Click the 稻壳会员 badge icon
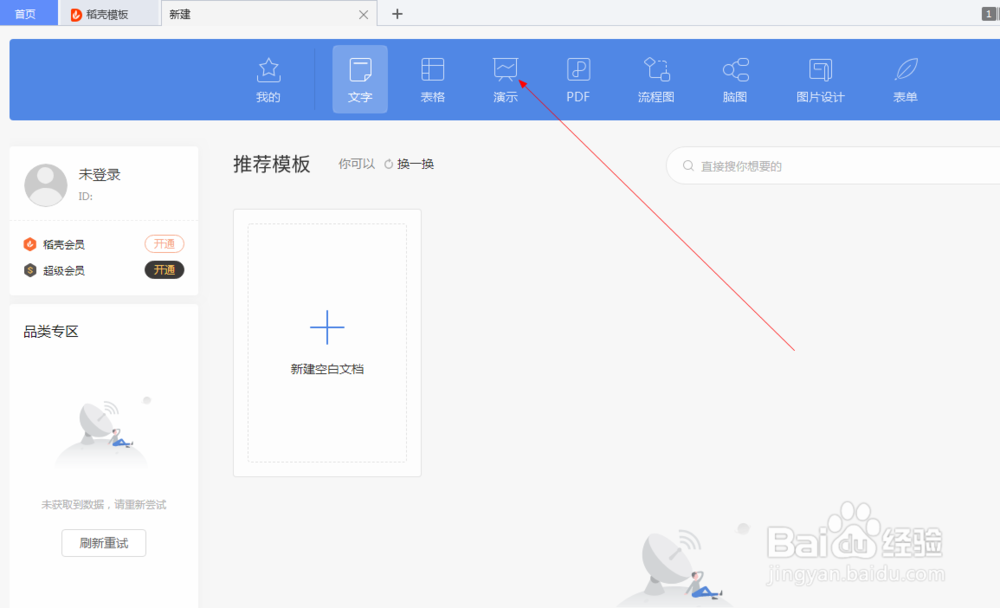The image size is (1000, 608). [30, 244]
